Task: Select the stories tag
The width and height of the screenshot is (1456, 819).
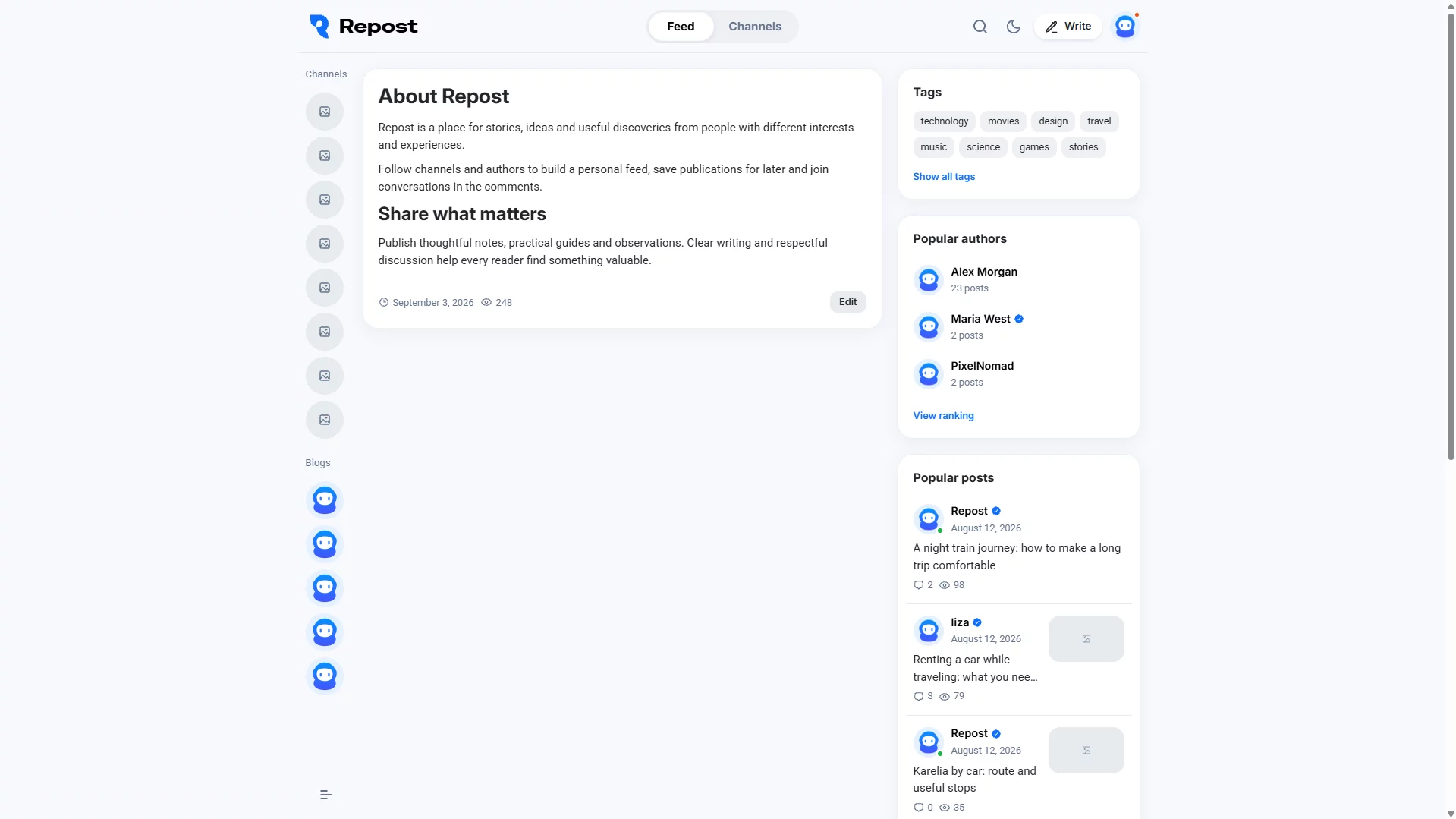Action: pyautogui.click(x=1083, y=147)
